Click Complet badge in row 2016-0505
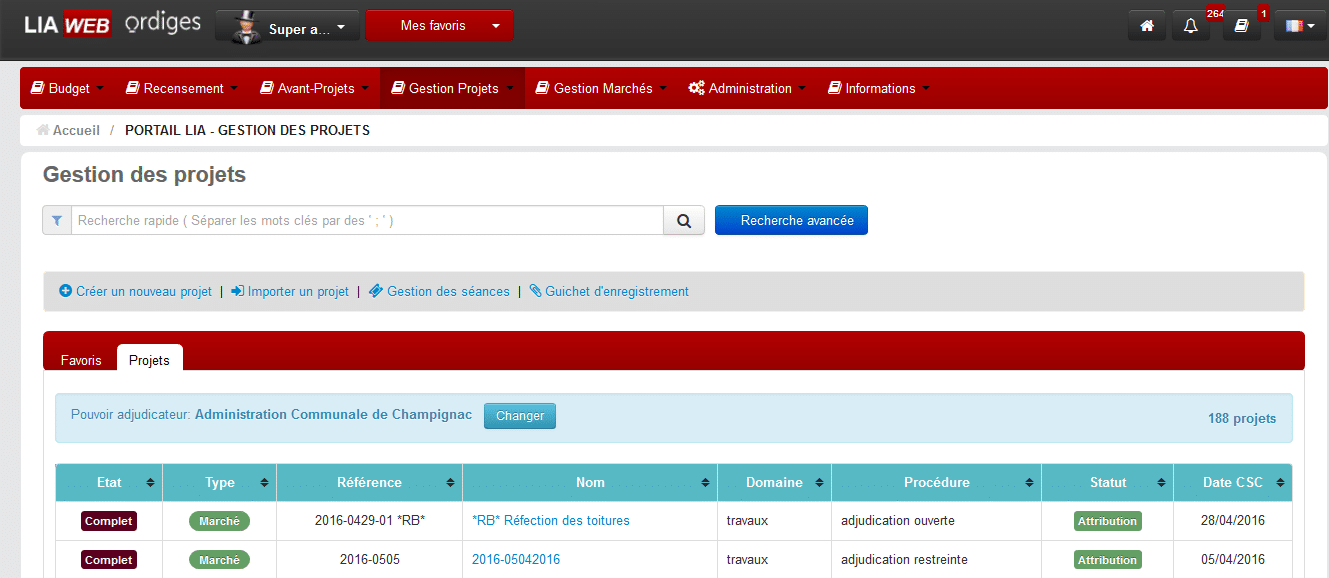 tap(109, 560)
